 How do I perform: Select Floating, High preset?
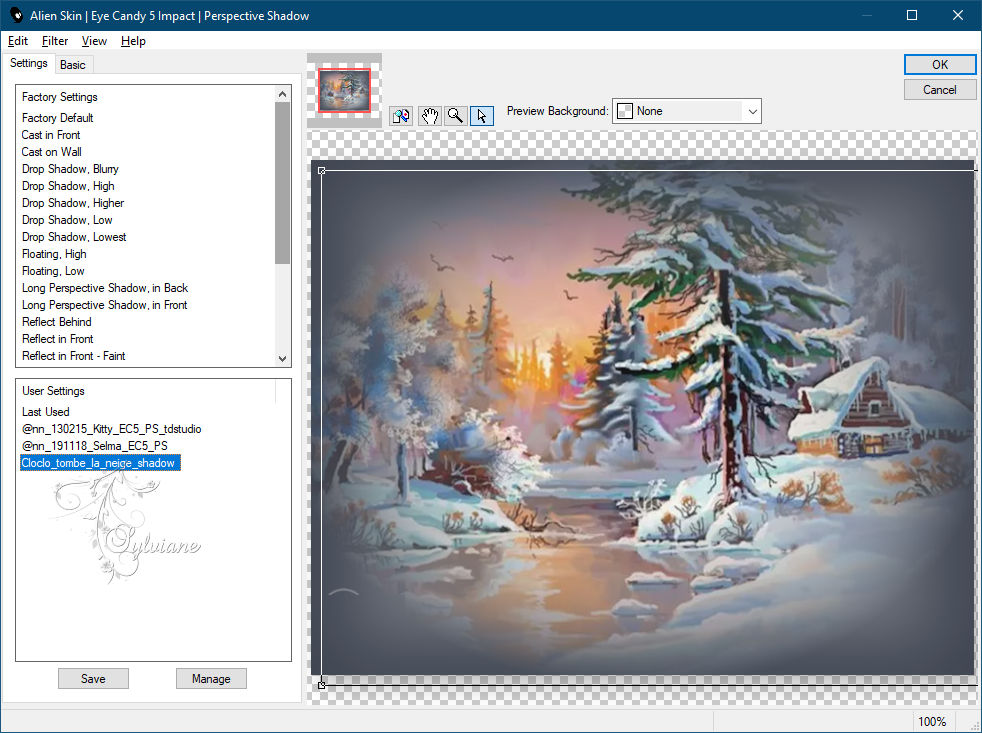(54, 254)
